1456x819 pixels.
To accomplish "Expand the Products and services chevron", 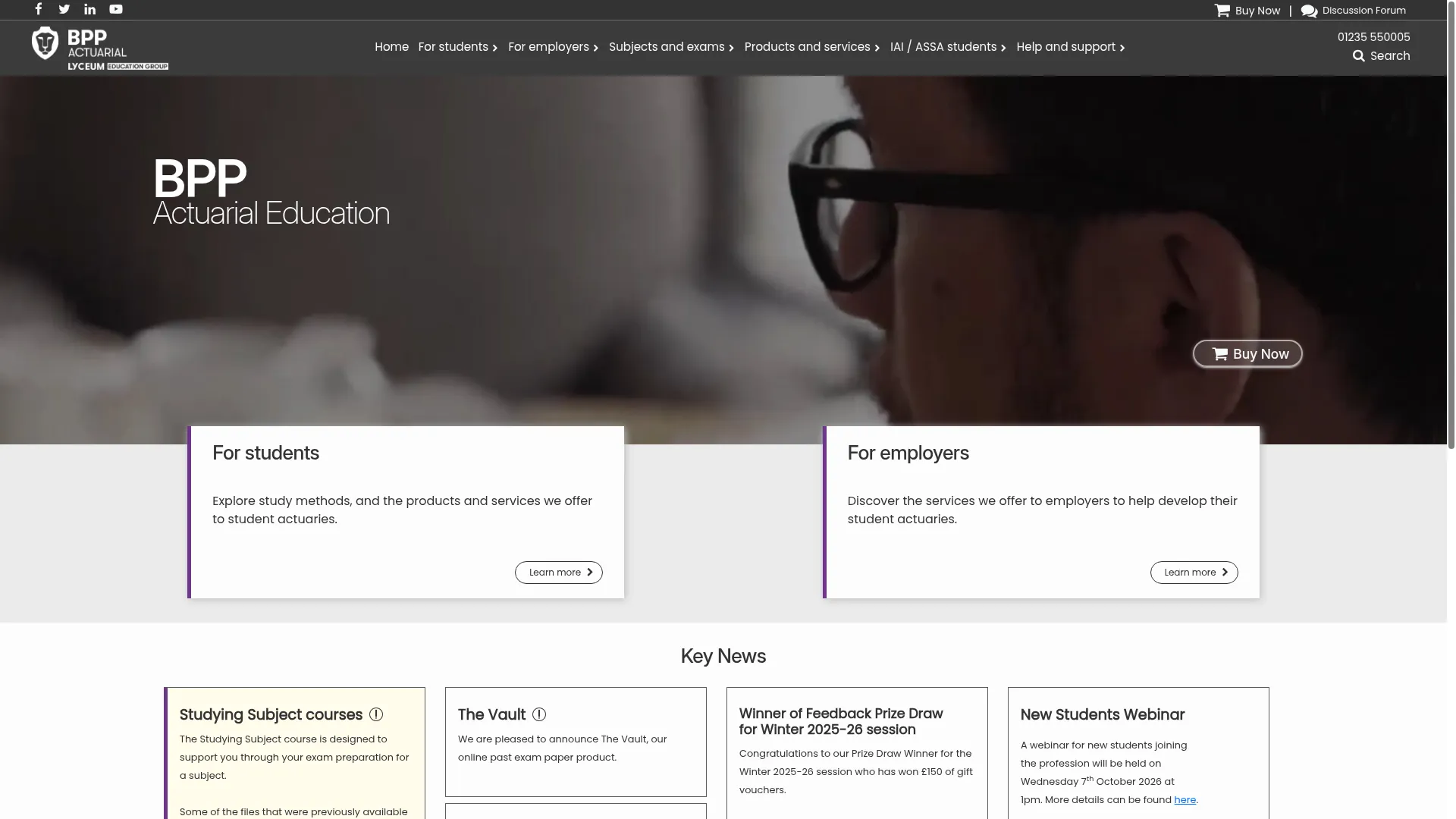I will tap(877, 48).
